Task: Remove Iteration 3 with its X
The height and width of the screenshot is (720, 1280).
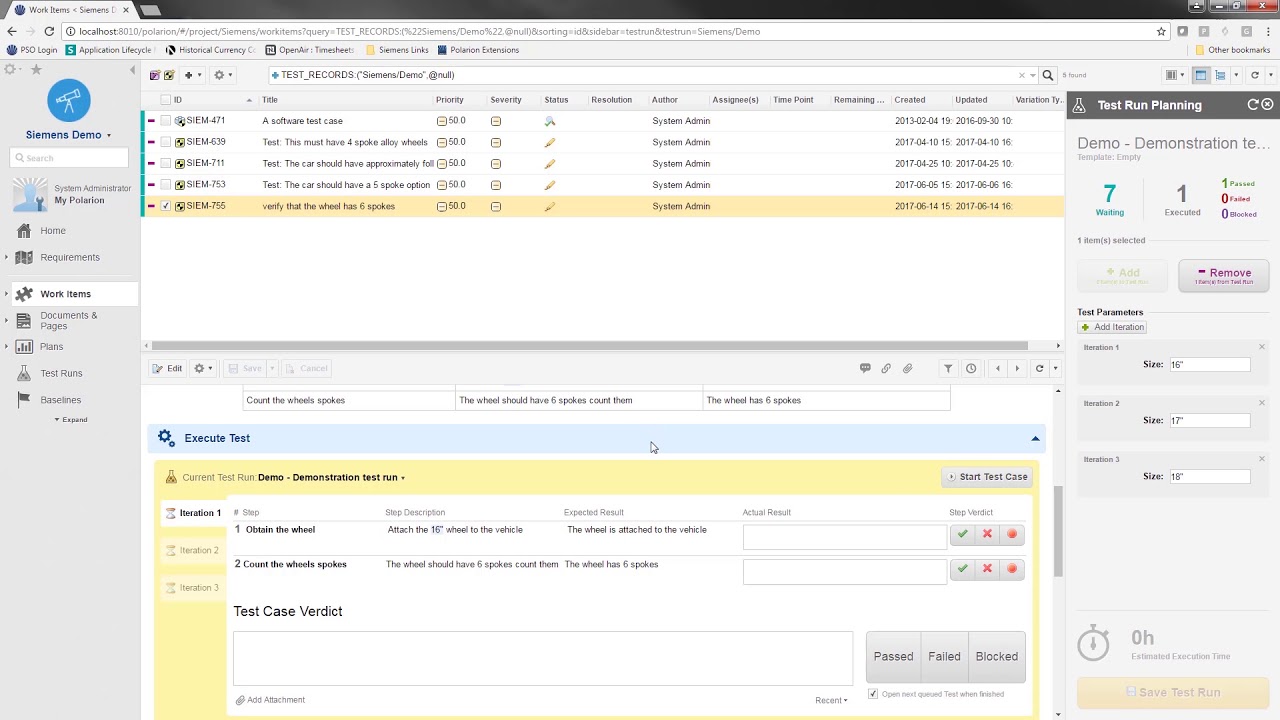Action: [1262, 459]
